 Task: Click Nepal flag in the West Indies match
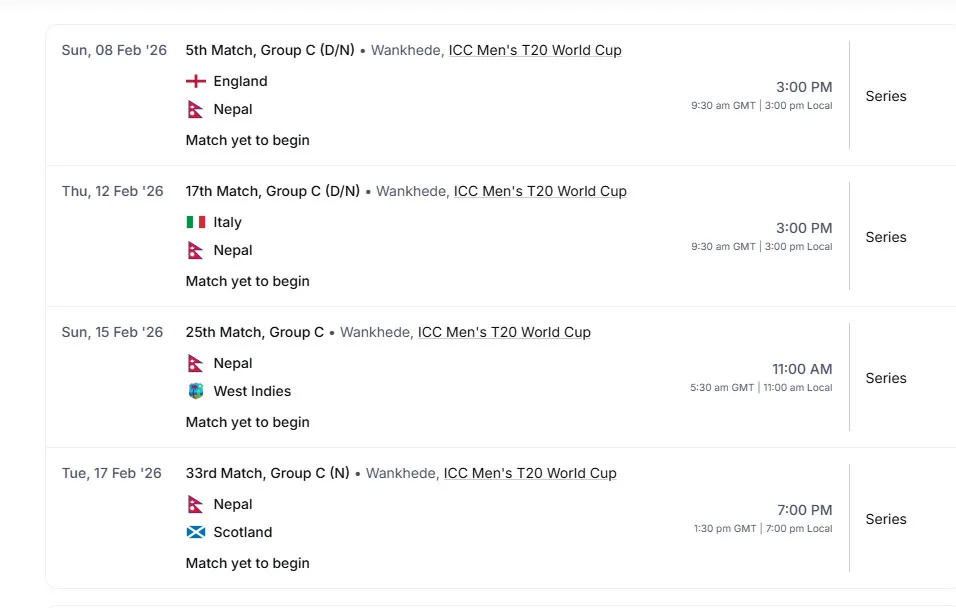coord(195,363)
